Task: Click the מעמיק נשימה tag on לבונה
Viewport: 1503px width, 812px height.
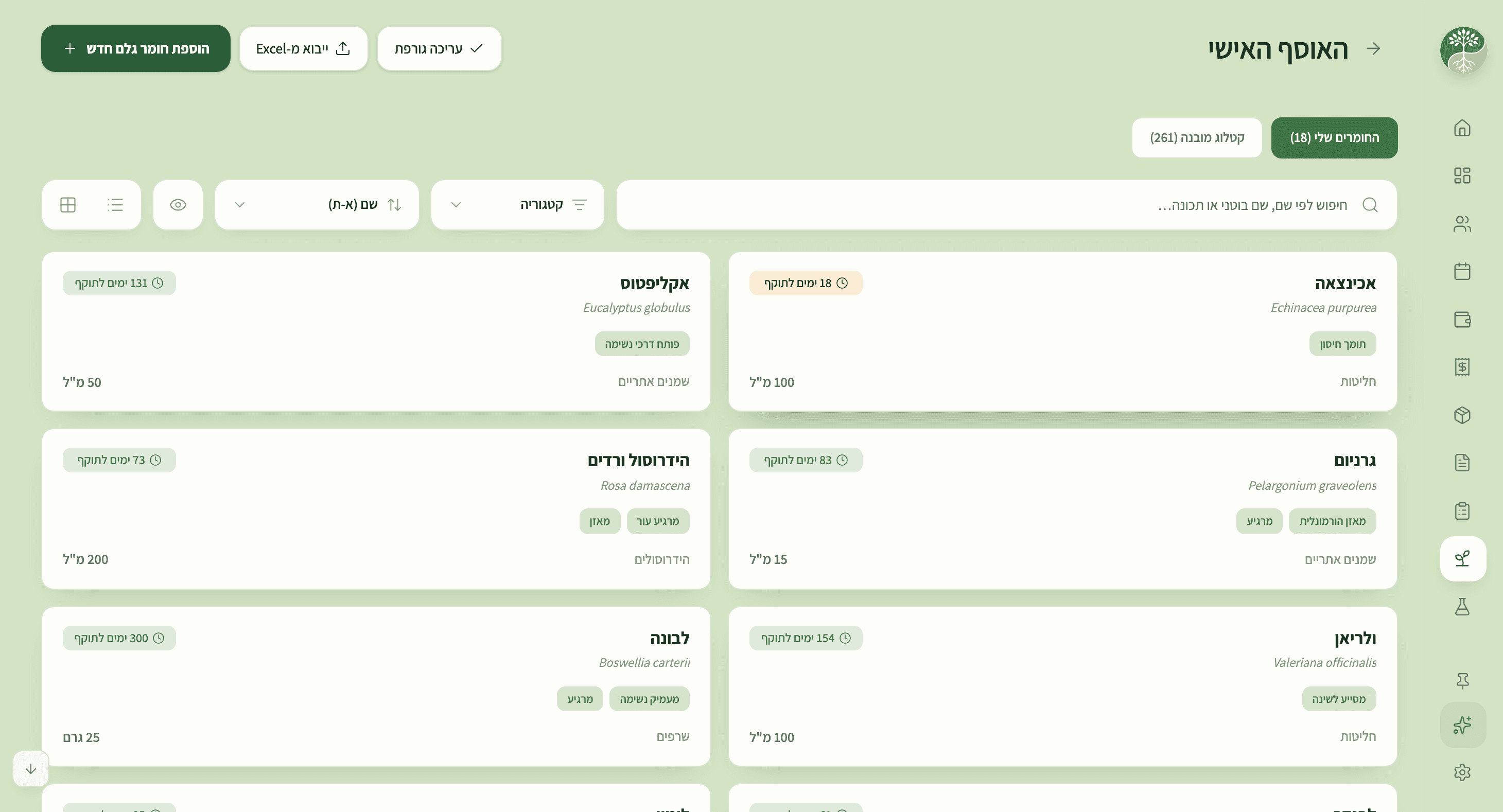Action: [649, 699]
